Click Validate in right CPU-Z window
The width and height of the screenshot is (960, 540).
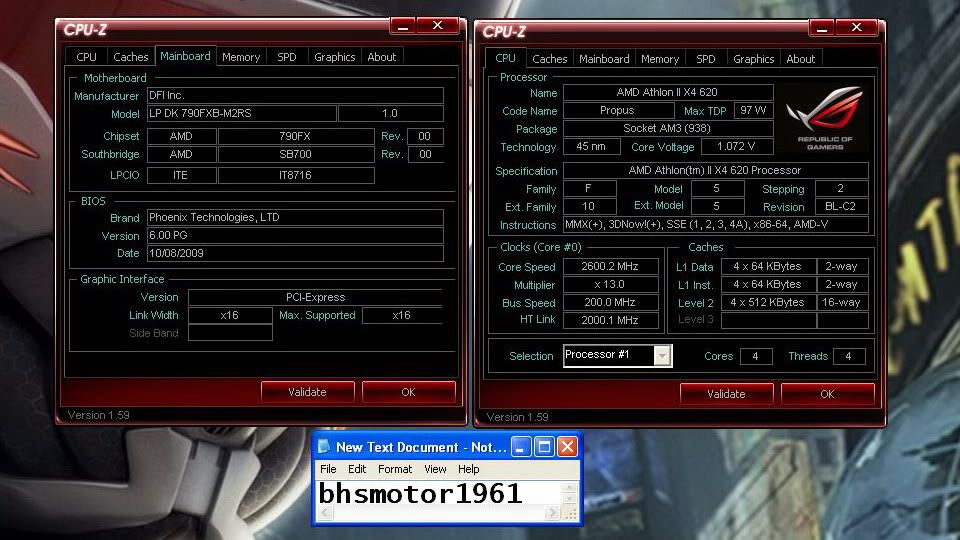[x=726, y=394]
